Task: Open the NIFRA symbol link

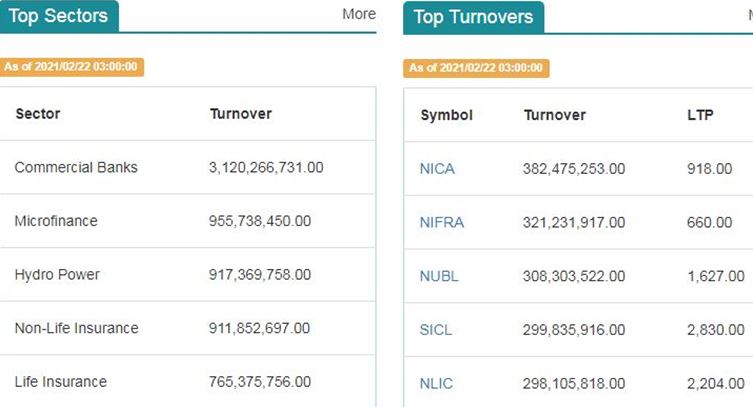Action: click(442, 222)
